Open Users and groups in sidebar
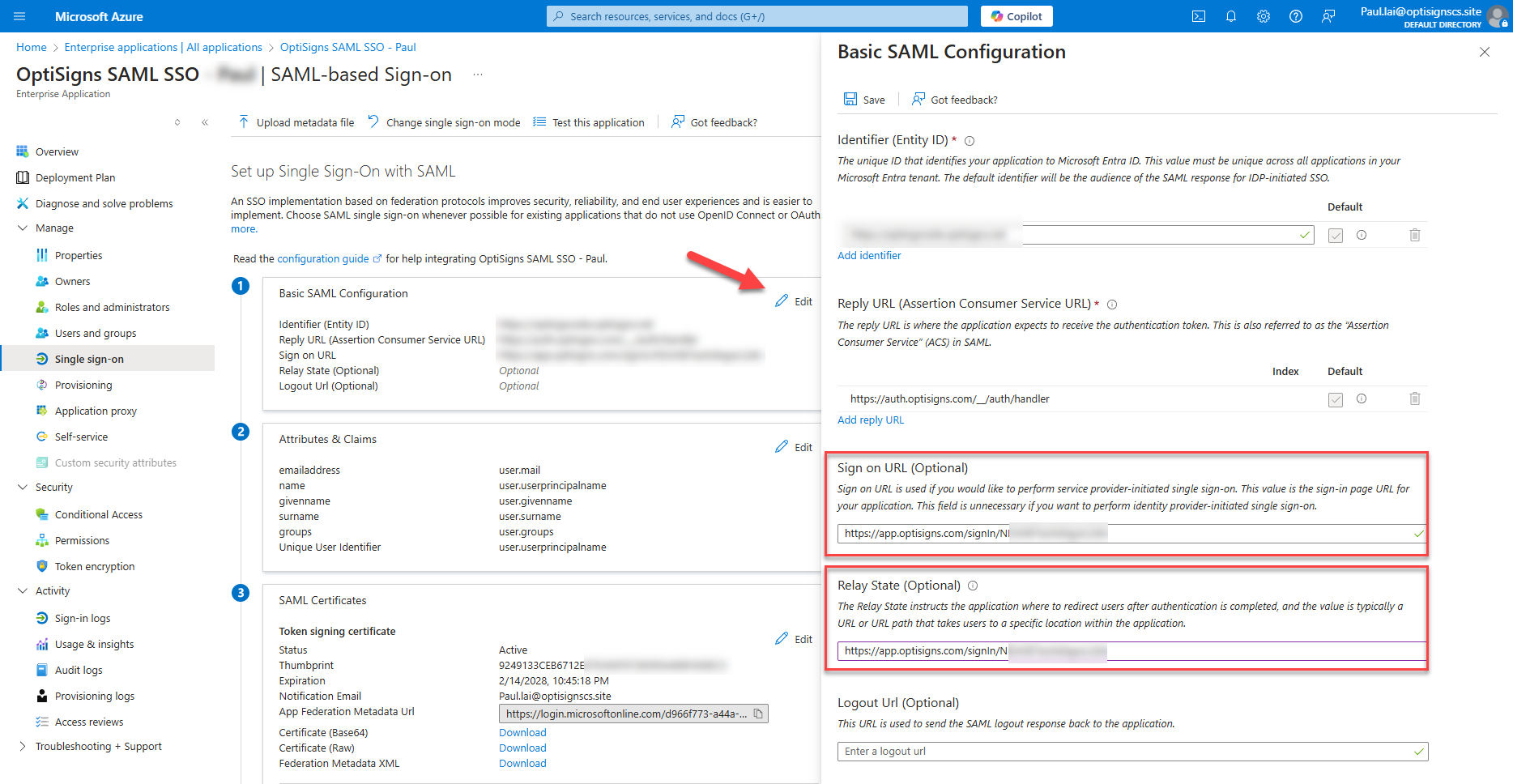Image resolution: width=1513 pixels, height=784 pixels. [x=96, y=333]
